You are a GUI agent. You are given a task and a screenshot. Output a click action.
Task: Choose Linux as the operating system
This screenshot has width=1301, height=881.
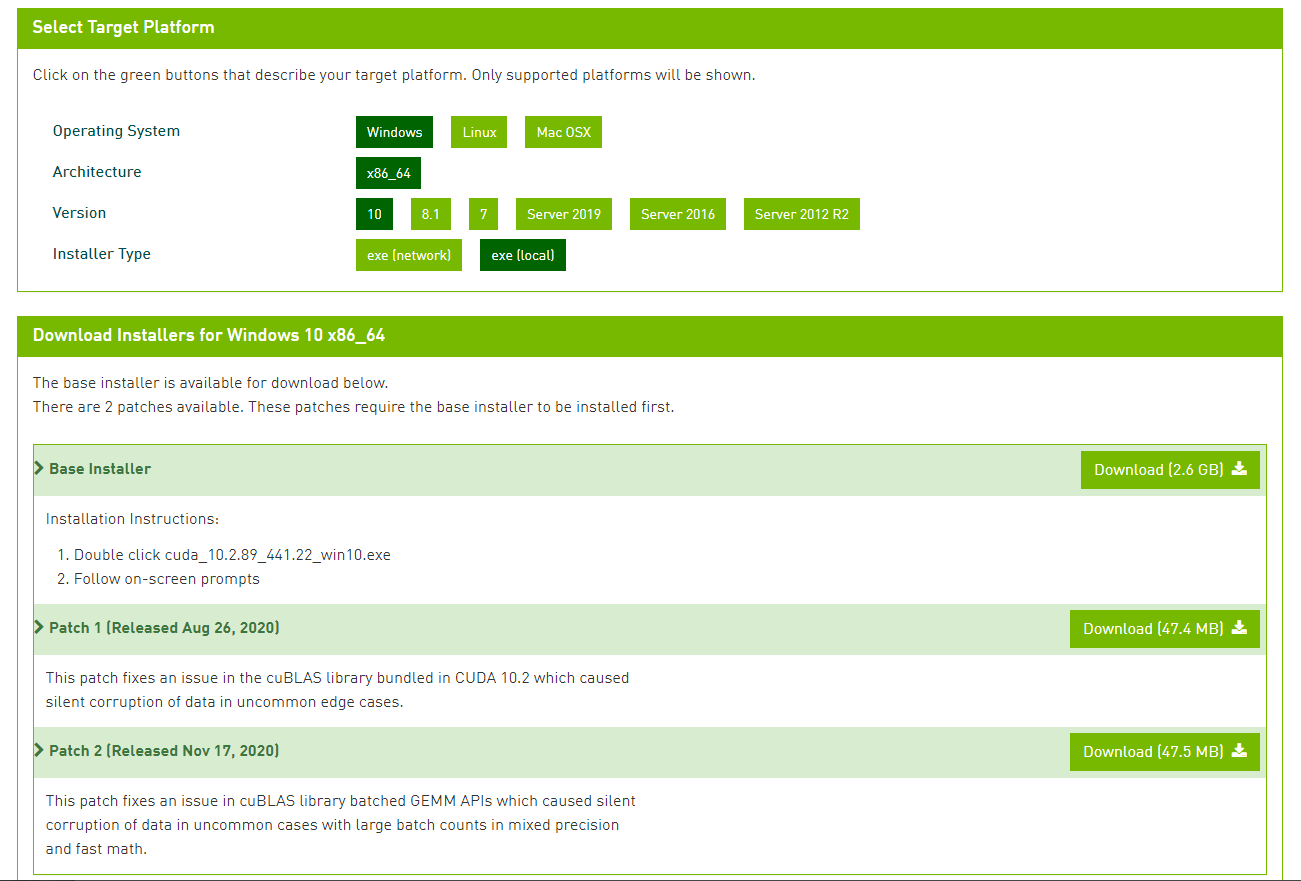point(479,132)
